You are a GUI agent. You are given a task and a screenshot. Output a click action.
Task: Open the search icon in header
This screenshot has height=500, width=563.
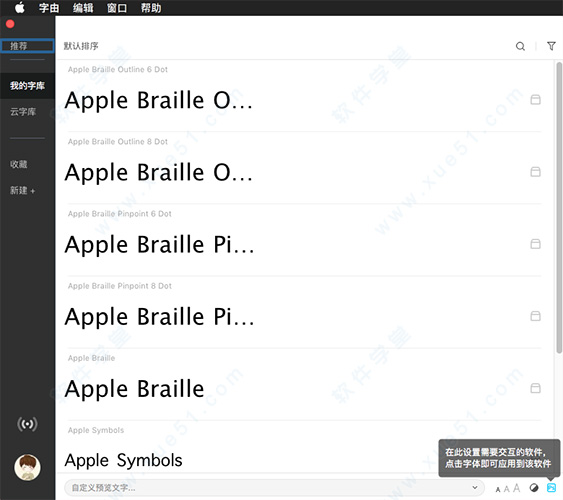tap(520, 46)
